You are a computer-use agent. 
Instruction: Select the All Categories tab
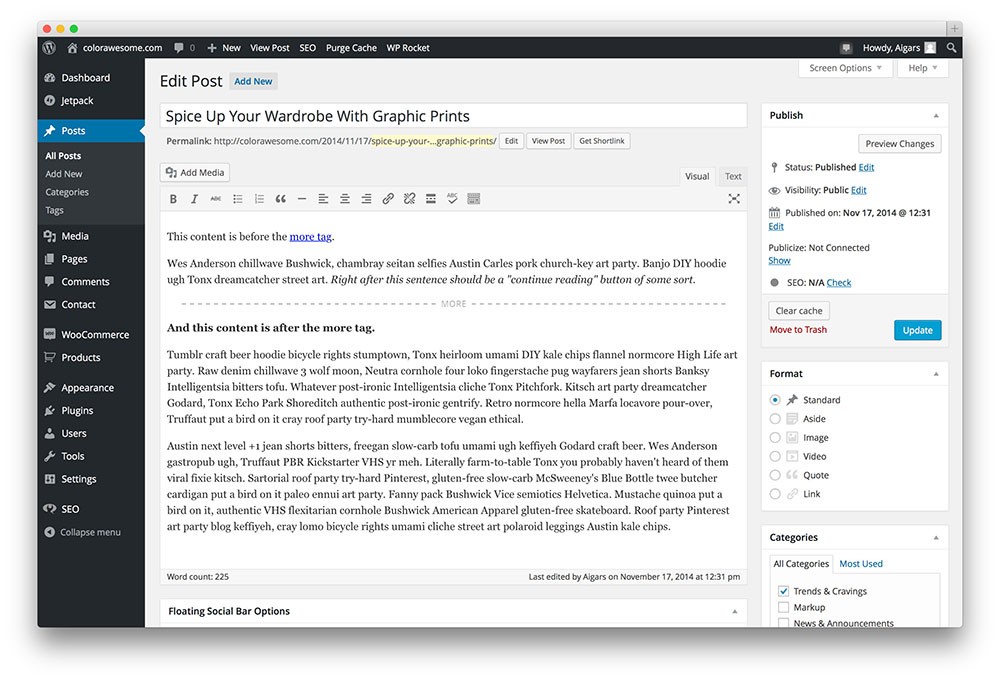point(801,564)
